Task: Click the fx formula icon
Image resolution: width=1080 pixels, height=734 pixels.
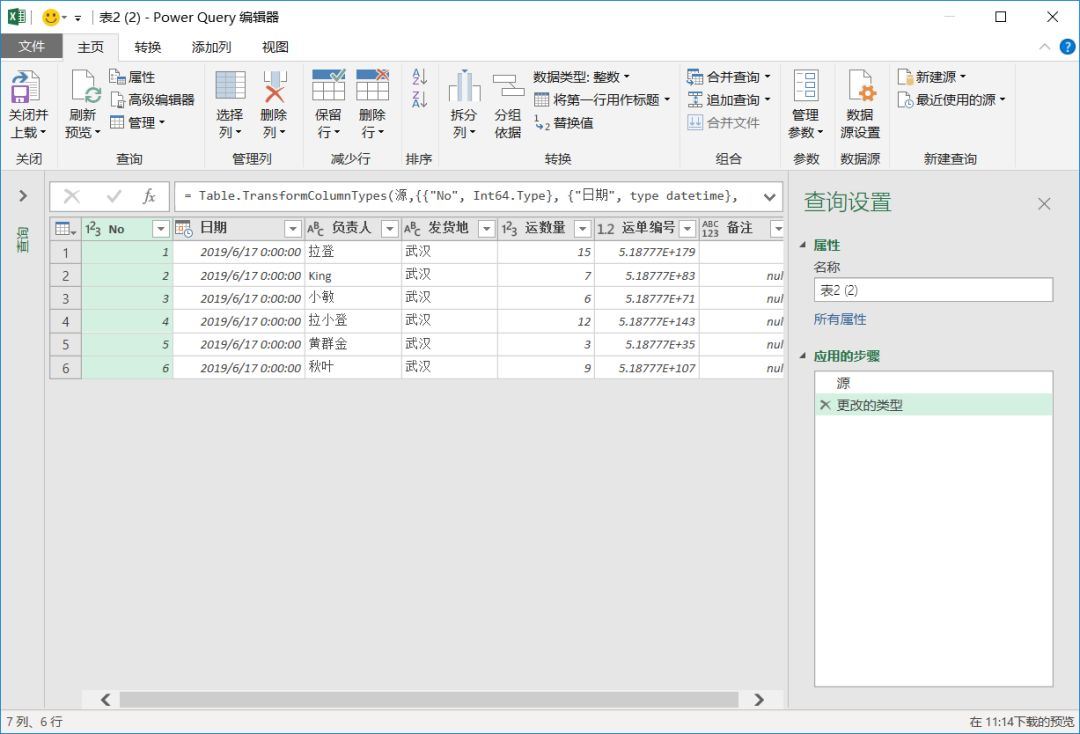Action: point(149,196)
